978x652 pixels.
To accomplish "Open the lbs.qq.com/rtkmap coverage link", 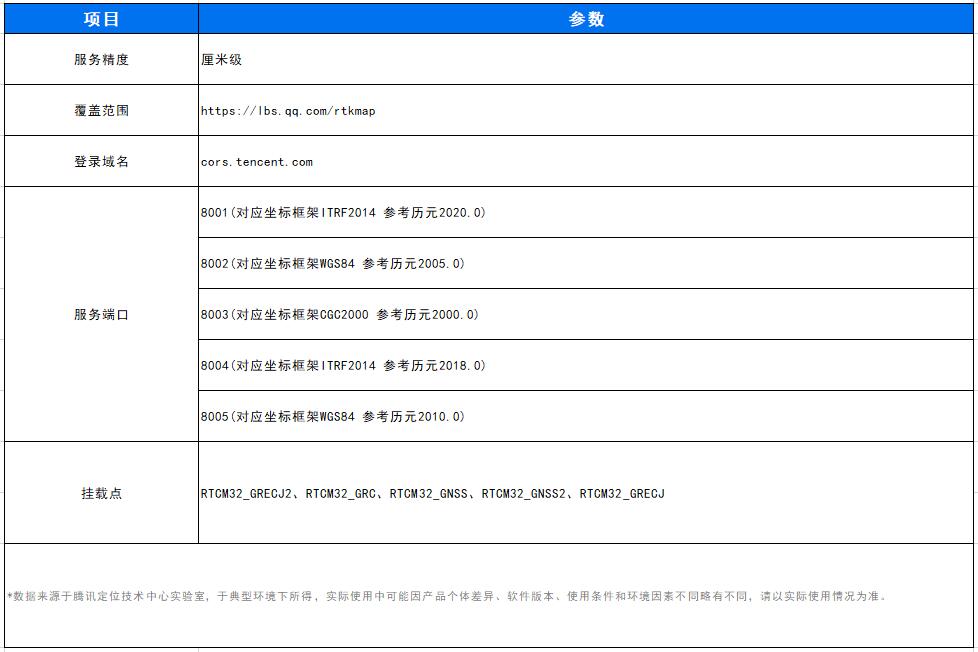I will coord(288,111).
